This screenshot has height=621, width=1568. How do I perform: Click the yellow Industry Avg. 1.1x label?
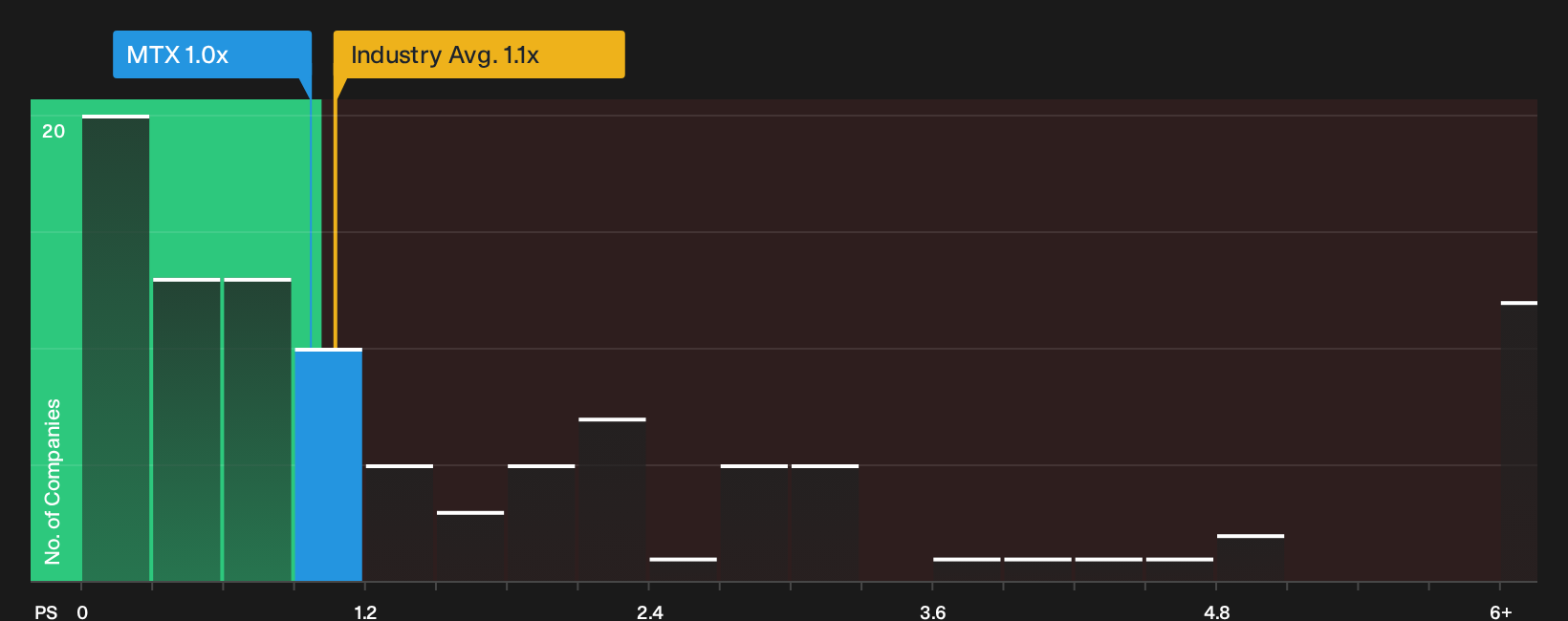479,54
